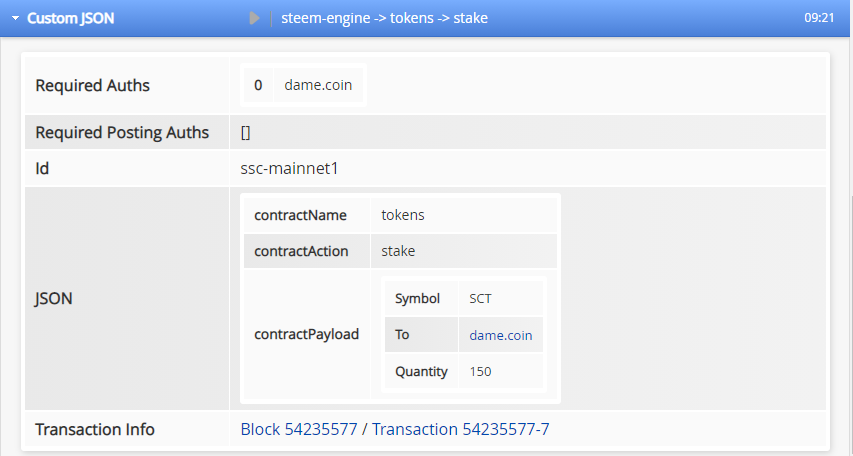
Task: Click the tokens value
Action: (403, 215)
